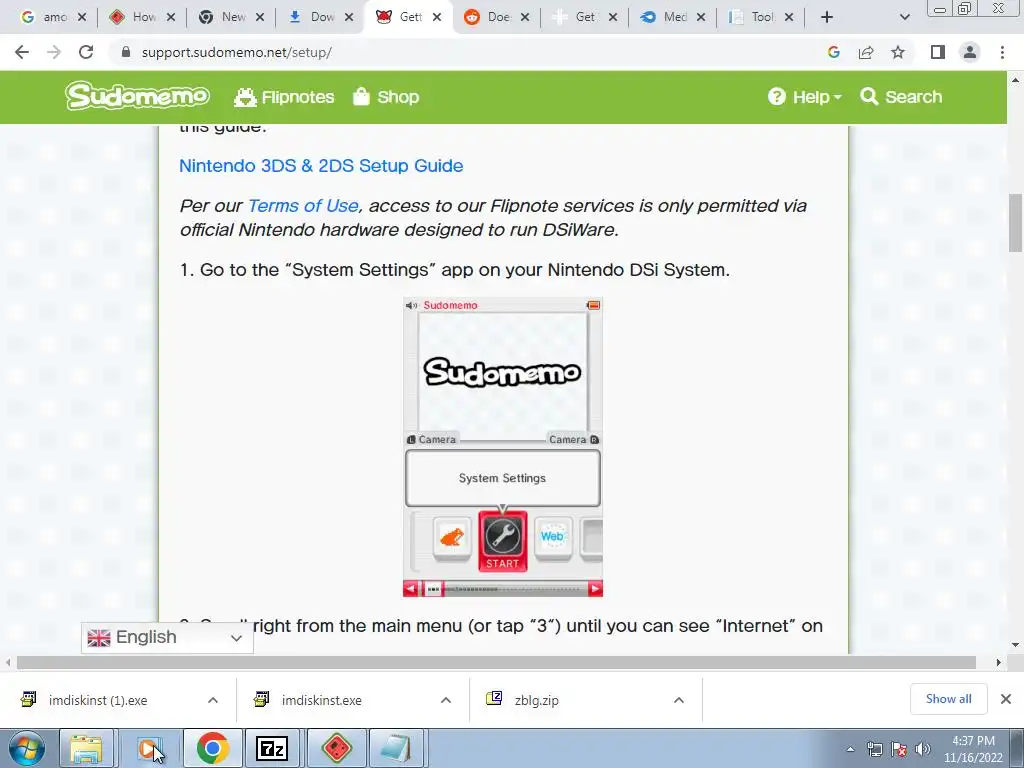This screenshot has height=768, width=1024.
Task: Open the notepad taskbar icon
Action: [x=396, y=748]
